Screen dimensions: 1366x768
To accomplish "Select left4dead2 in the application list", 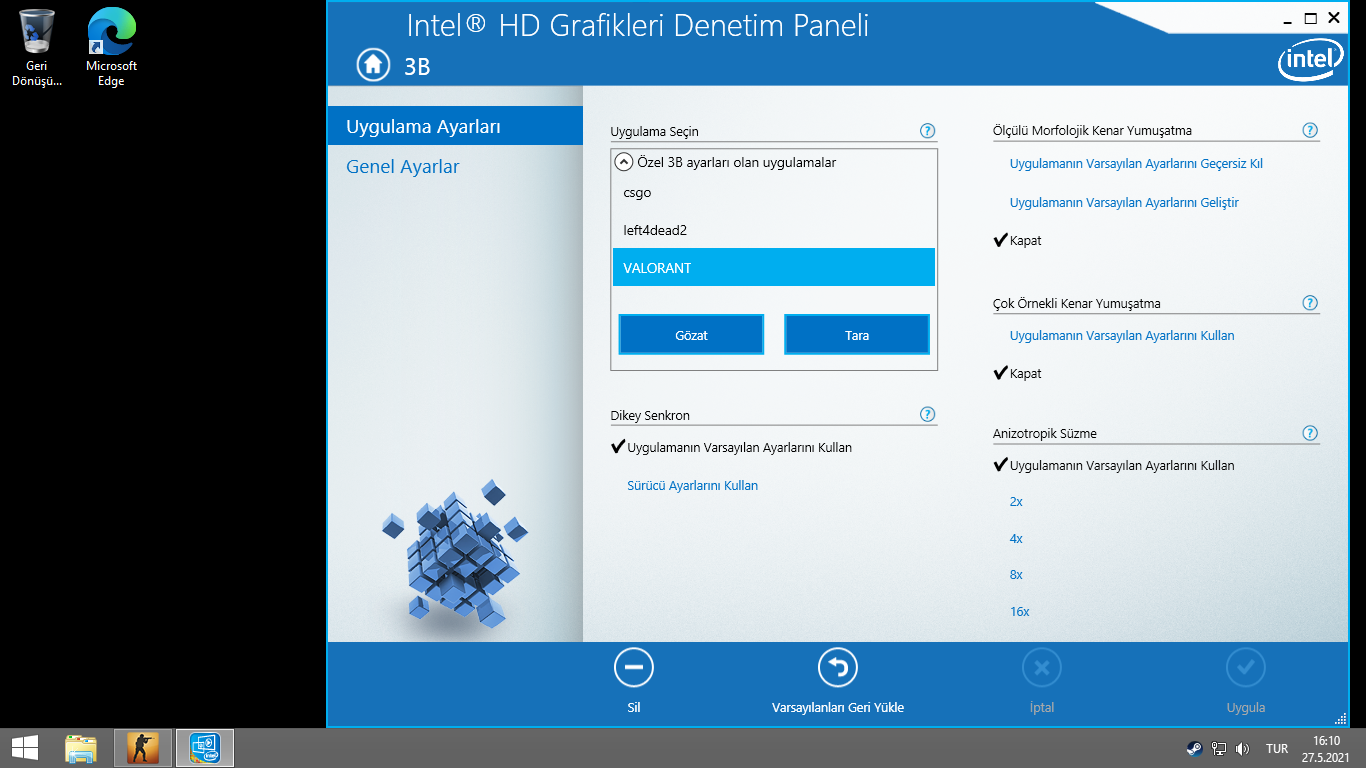I will click(774, 230).
